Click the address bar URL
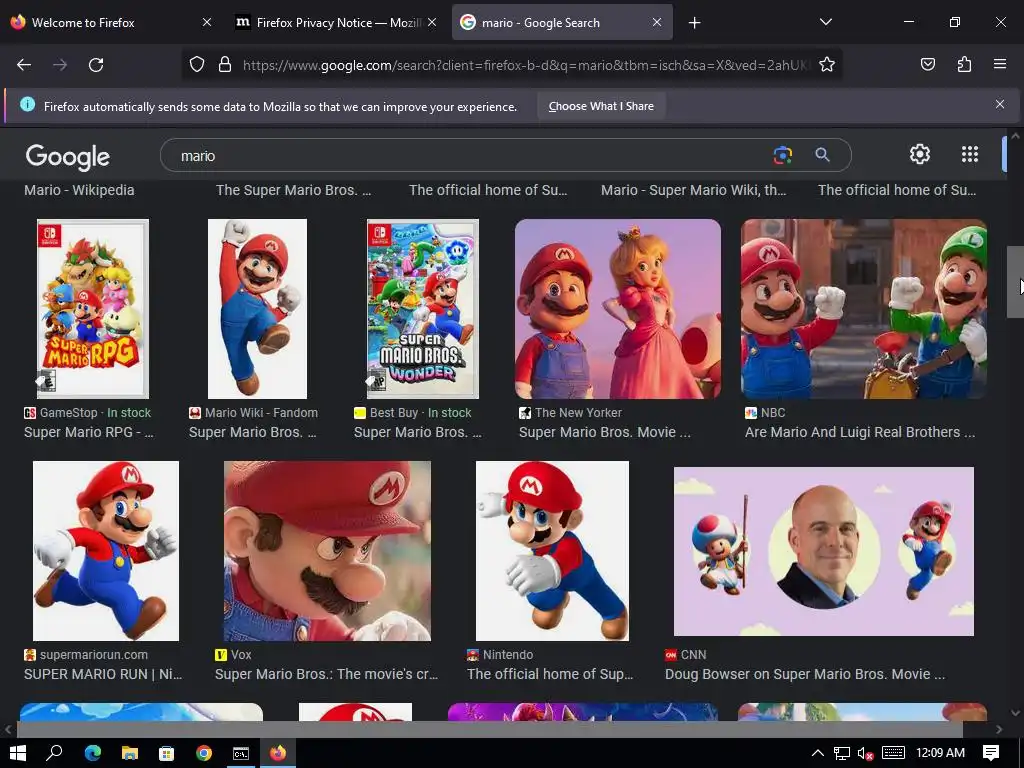The height and width of the screenshot is (768, 1024). click(x=526, y=65)
